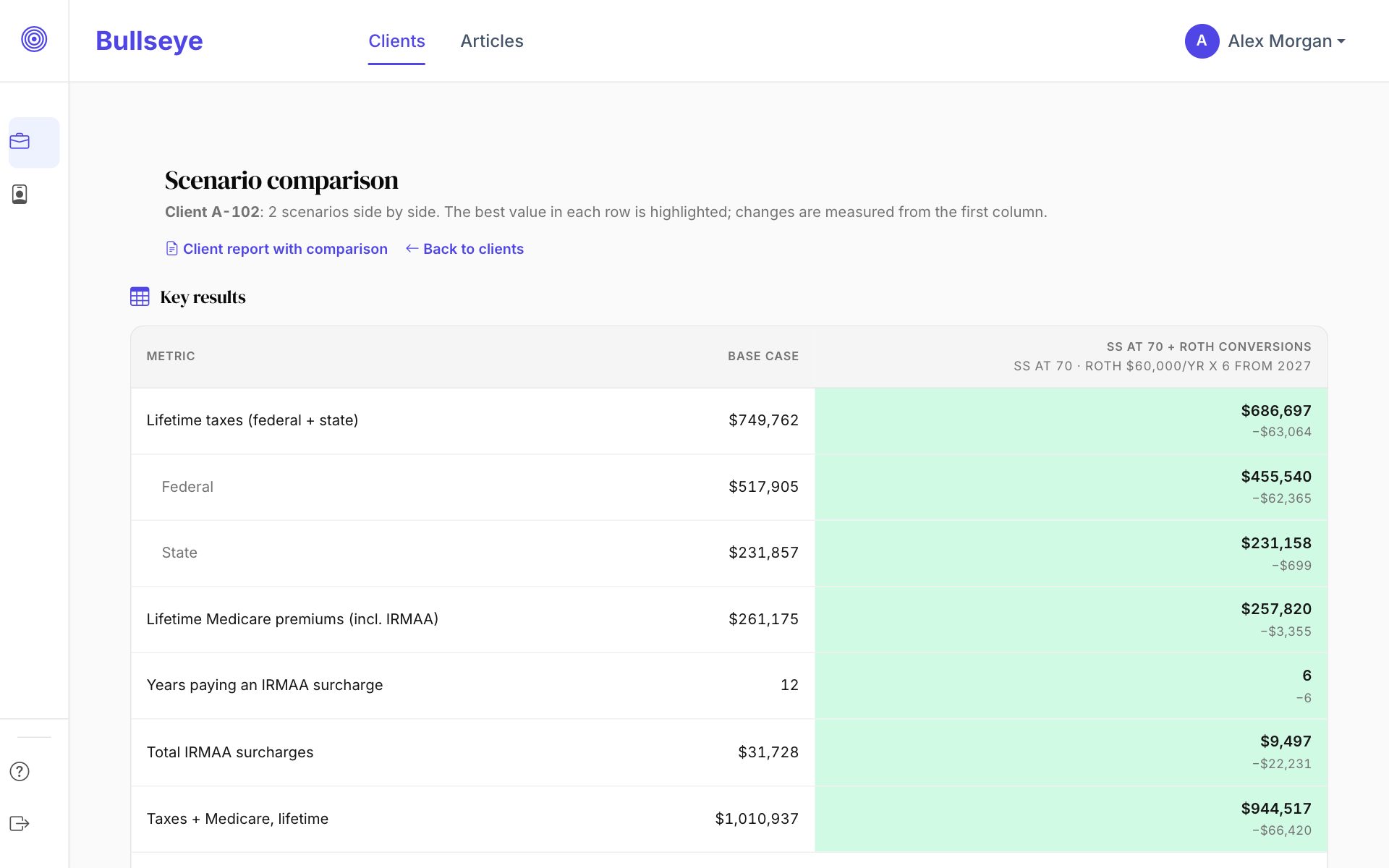
Task: Select highlighted scenario value $455,540
Action: point(1276,477)
